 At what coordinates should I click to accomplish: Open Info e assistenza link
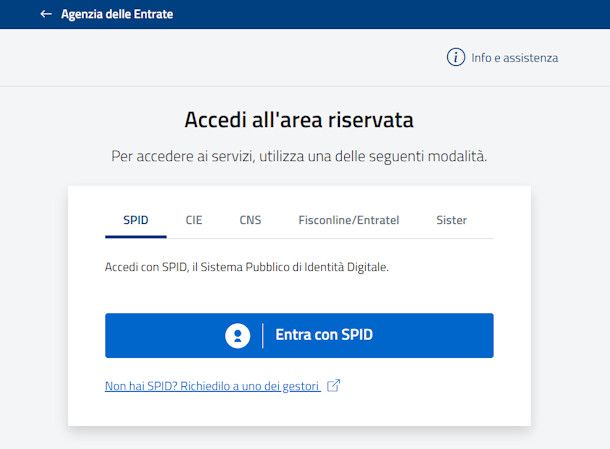point(515,58)
